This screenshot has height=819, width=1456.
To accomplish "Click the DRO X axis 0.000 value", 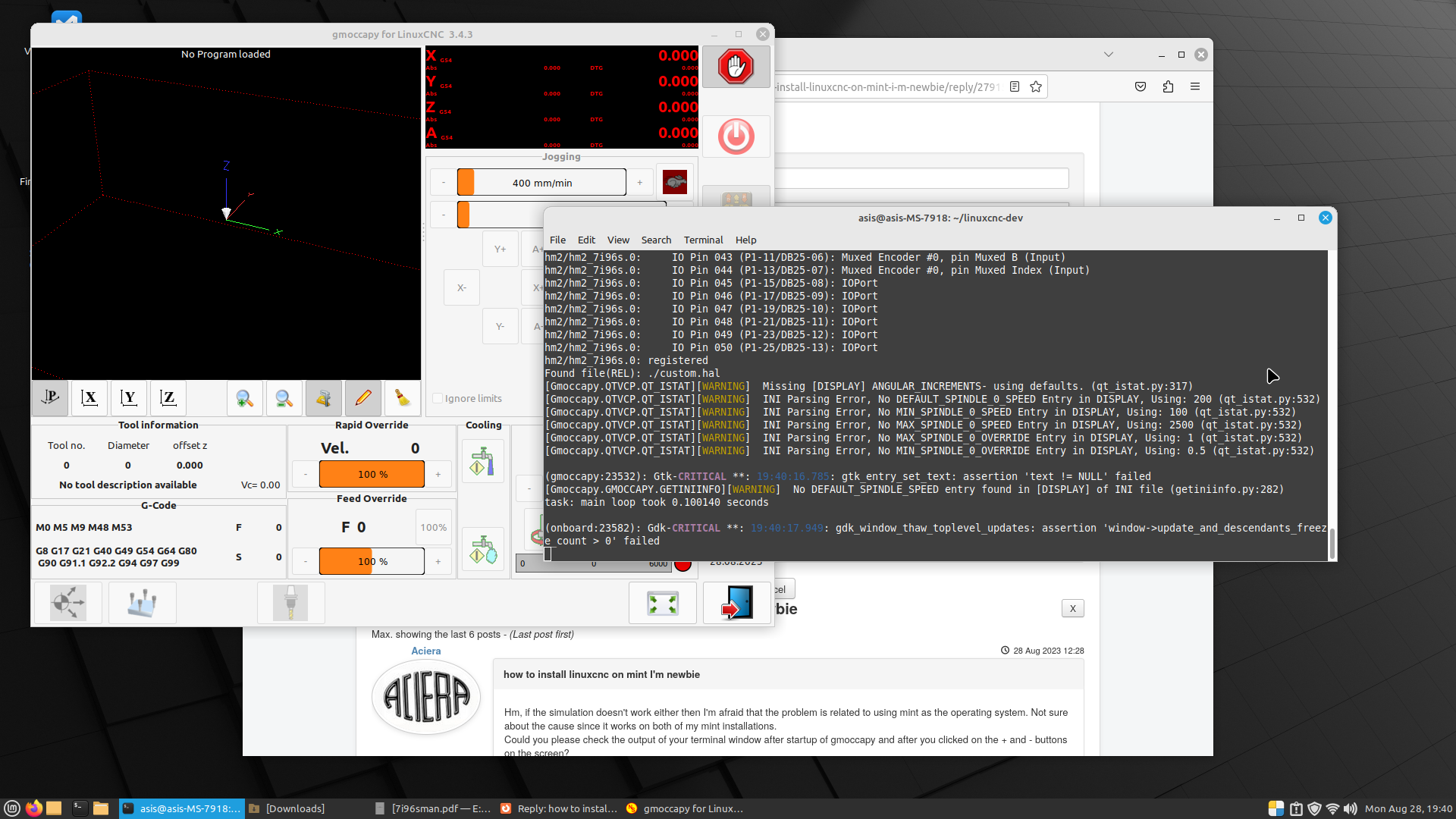I will 678,55.
